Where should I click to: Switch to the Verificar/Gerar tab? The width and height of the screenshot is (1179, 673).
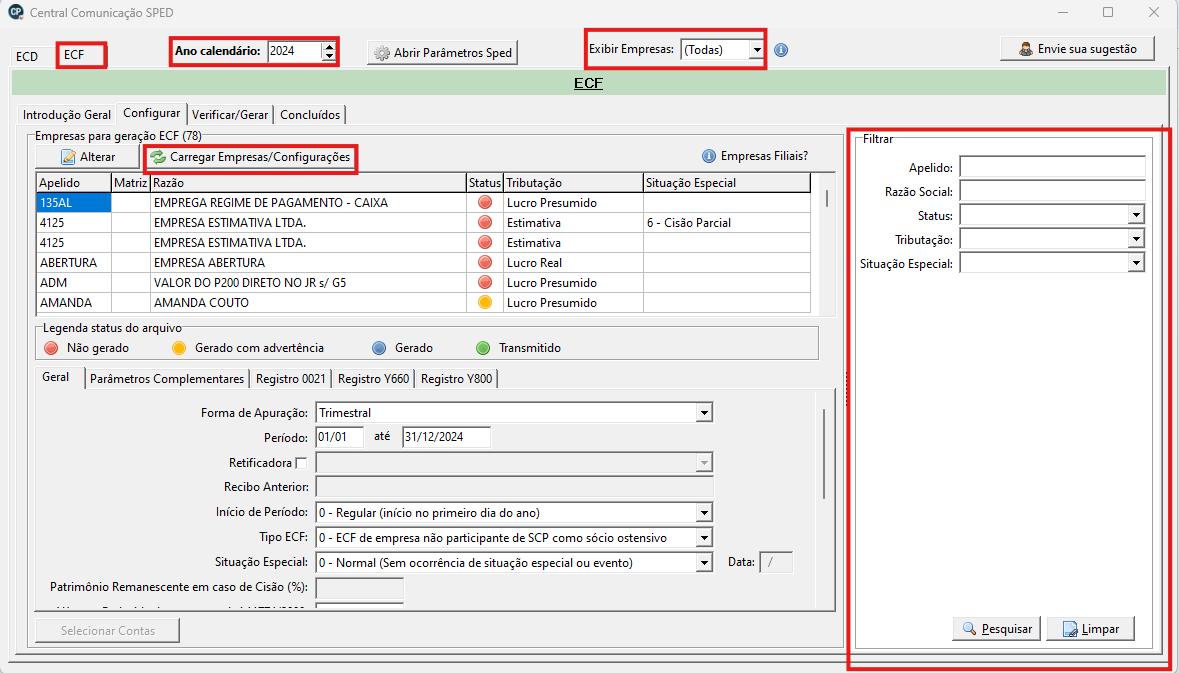230,115
